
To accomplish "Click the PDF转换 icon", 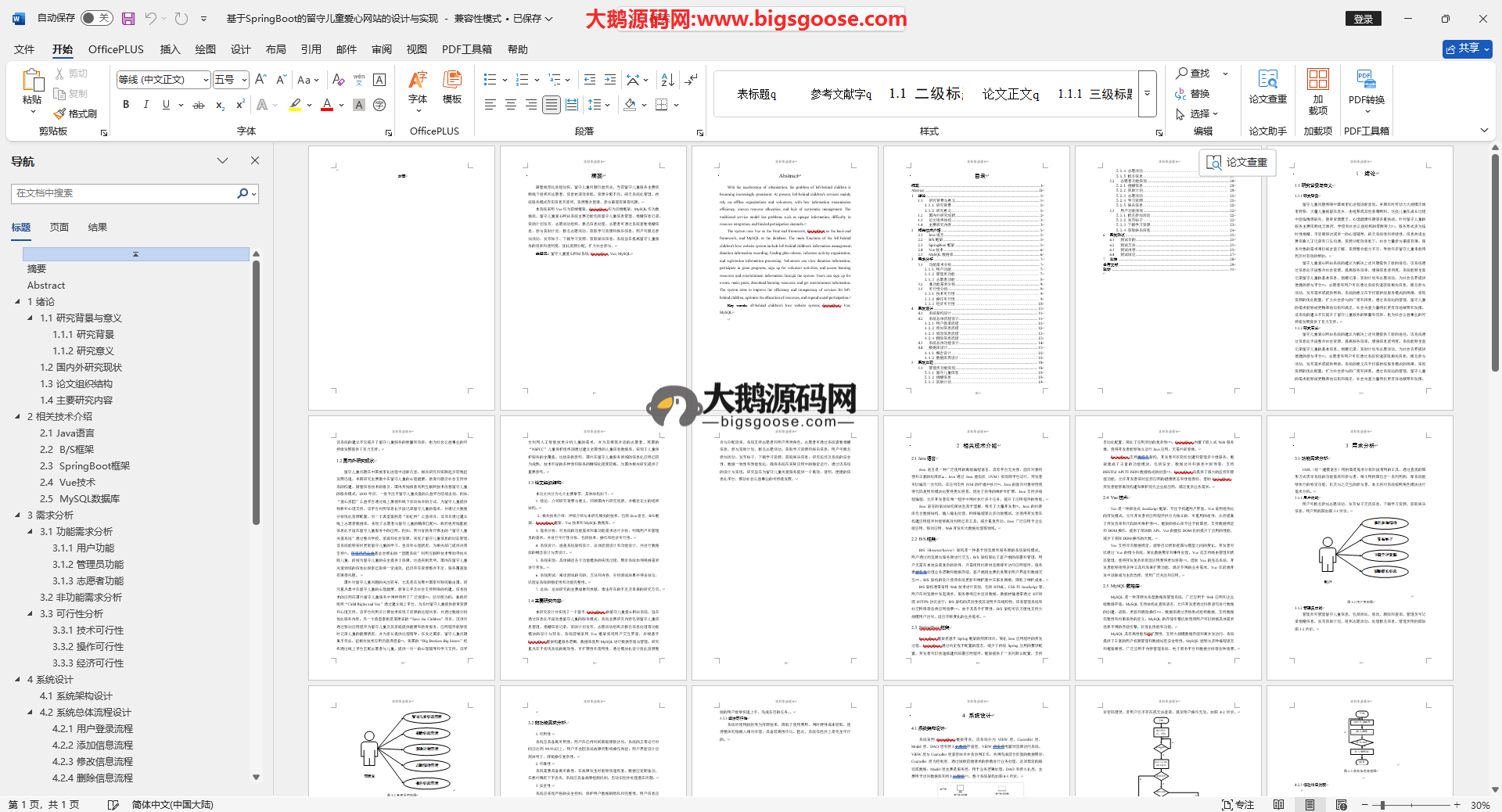I will coord(1366,86).
